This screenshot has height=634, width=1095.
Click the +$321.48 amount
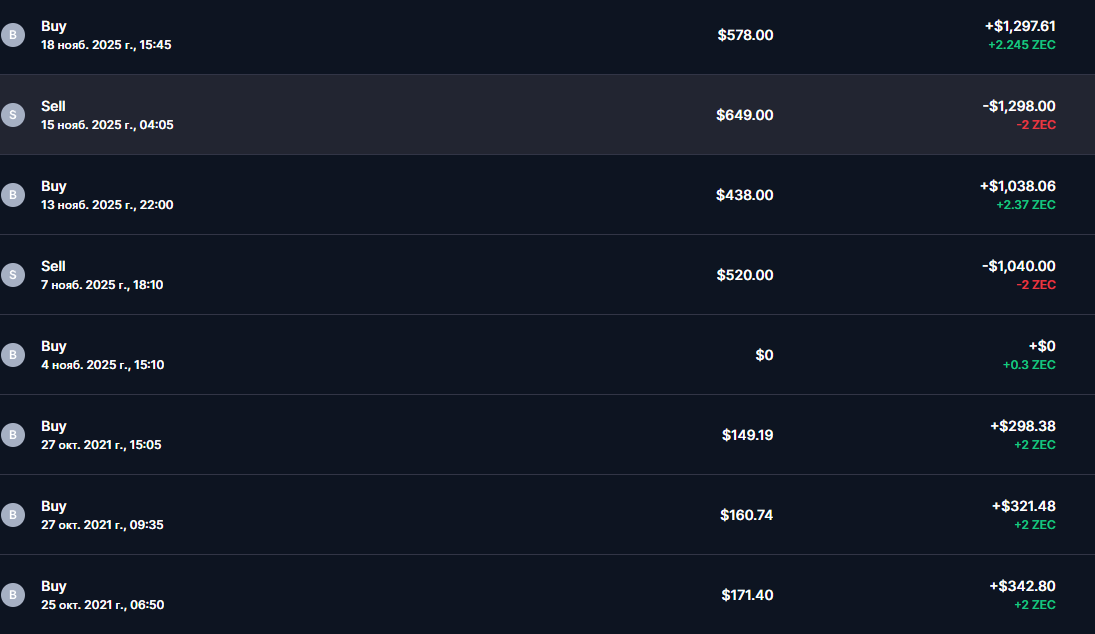coord(1023,506)
